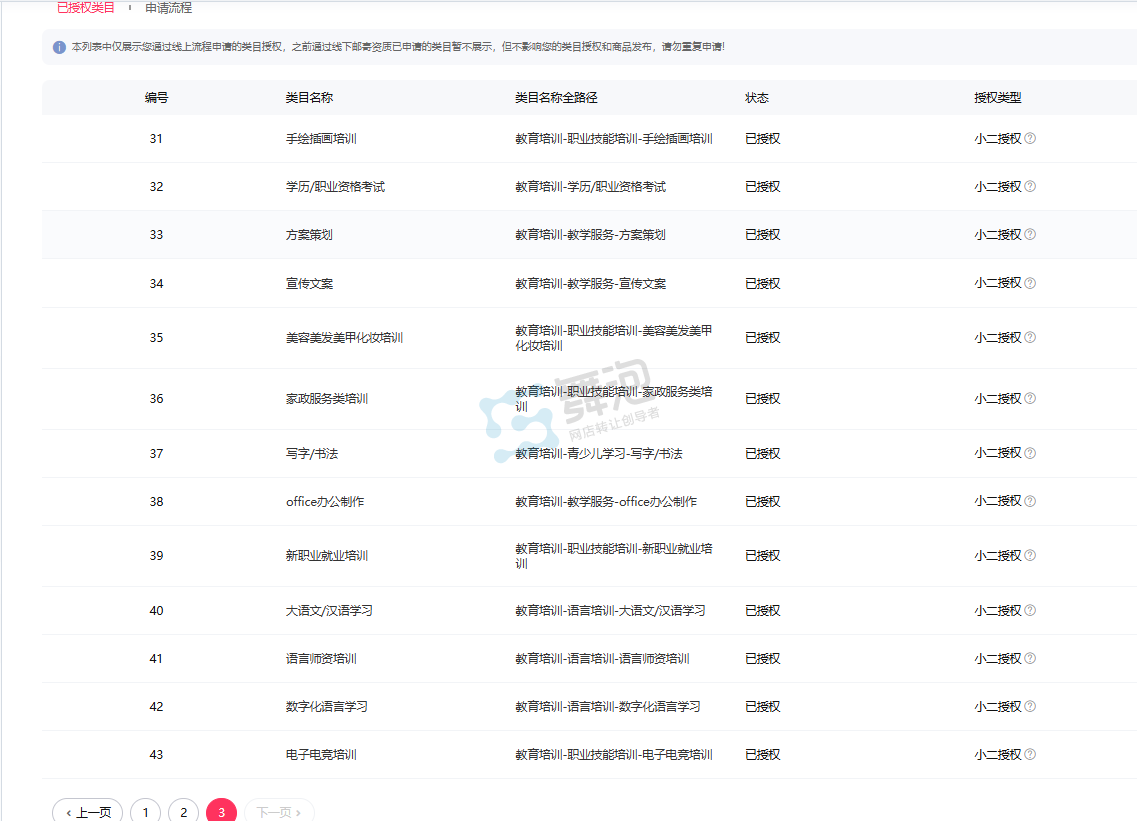Go to page 2
The image size is (1137, 821).
183,812
